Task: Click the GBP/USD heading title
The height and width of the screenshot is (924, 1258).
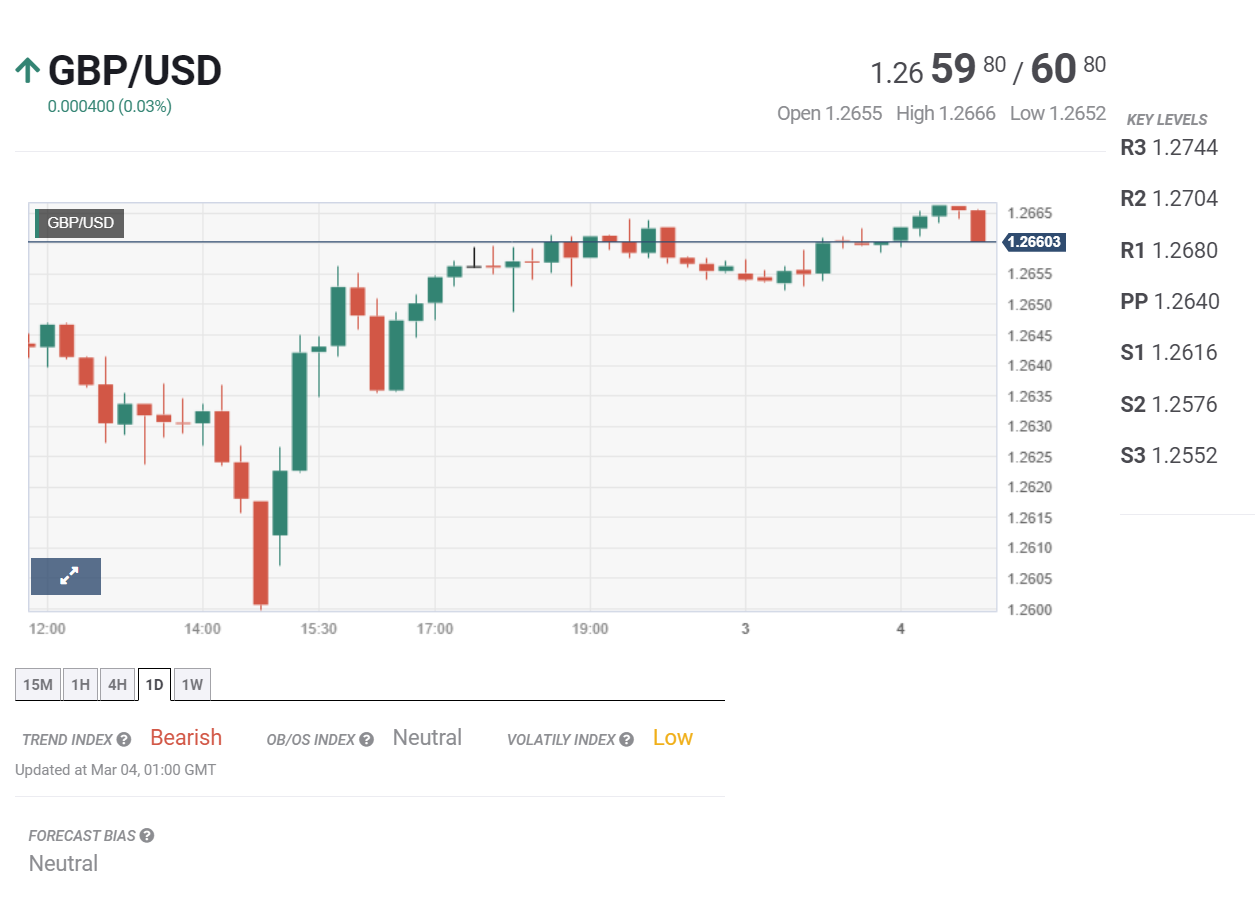Action: click(x=135, y=71)
